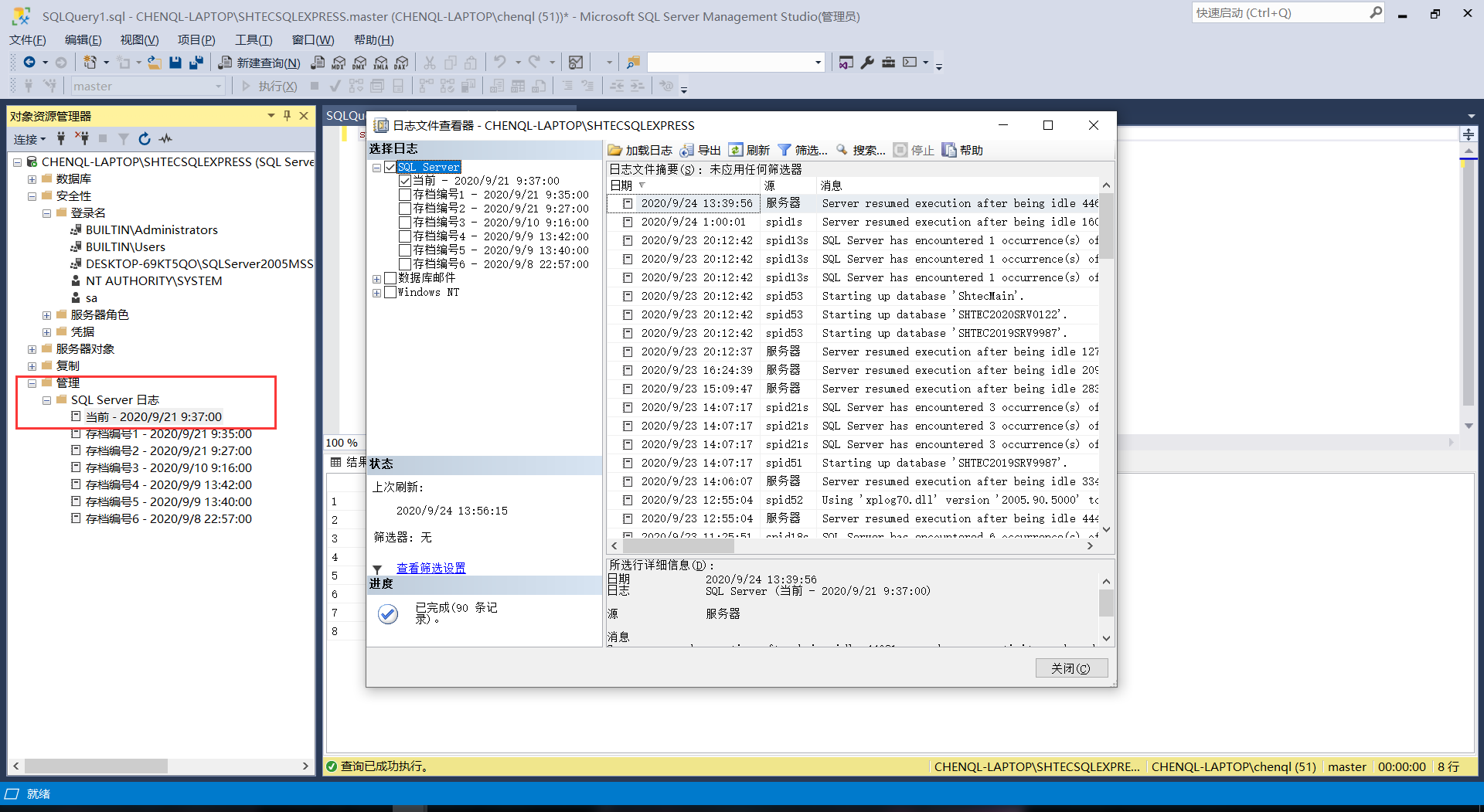Open the 视图(V) menu
Viewport: 1484px width, 812px height.
click(x=139, y=40)
